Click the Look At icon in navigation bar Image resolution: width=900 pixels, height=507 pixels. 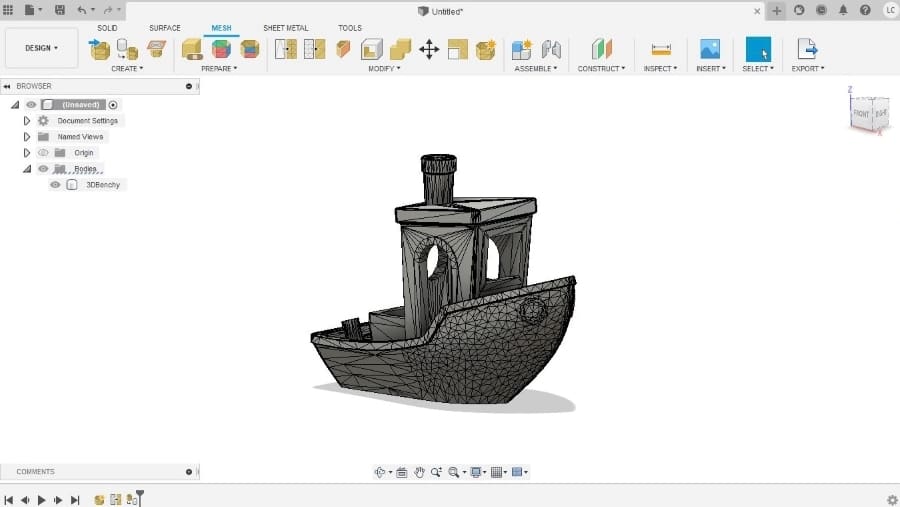(402, 472)
